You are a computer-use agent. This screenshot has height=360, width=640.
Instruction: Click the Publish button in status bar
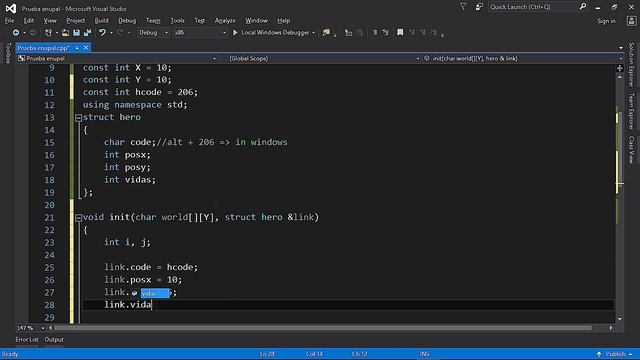click(x=615, y=354)
